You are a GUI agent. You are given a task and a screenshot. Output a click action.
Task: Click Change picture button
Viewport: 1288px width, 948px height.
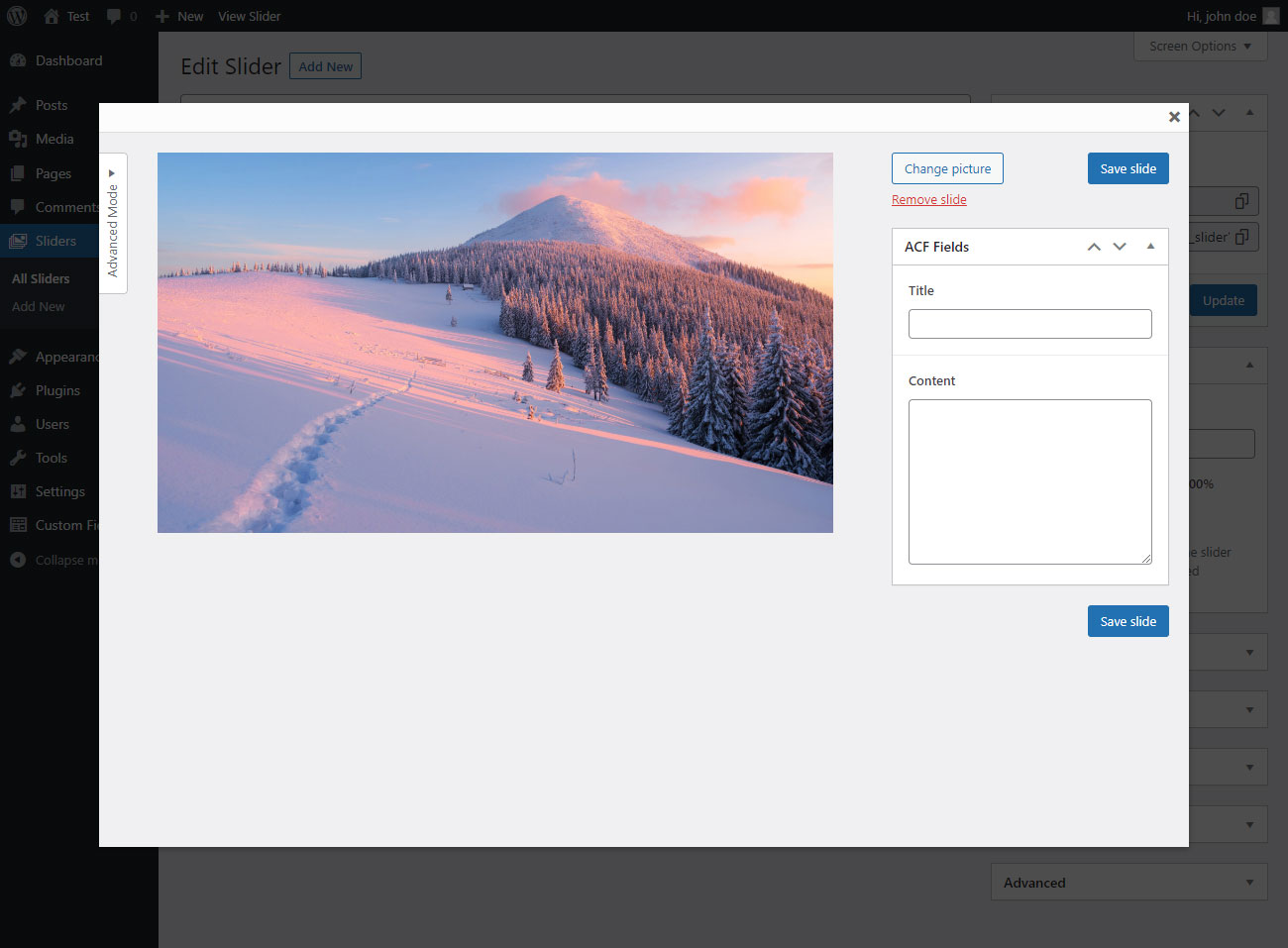pos(947,168)
